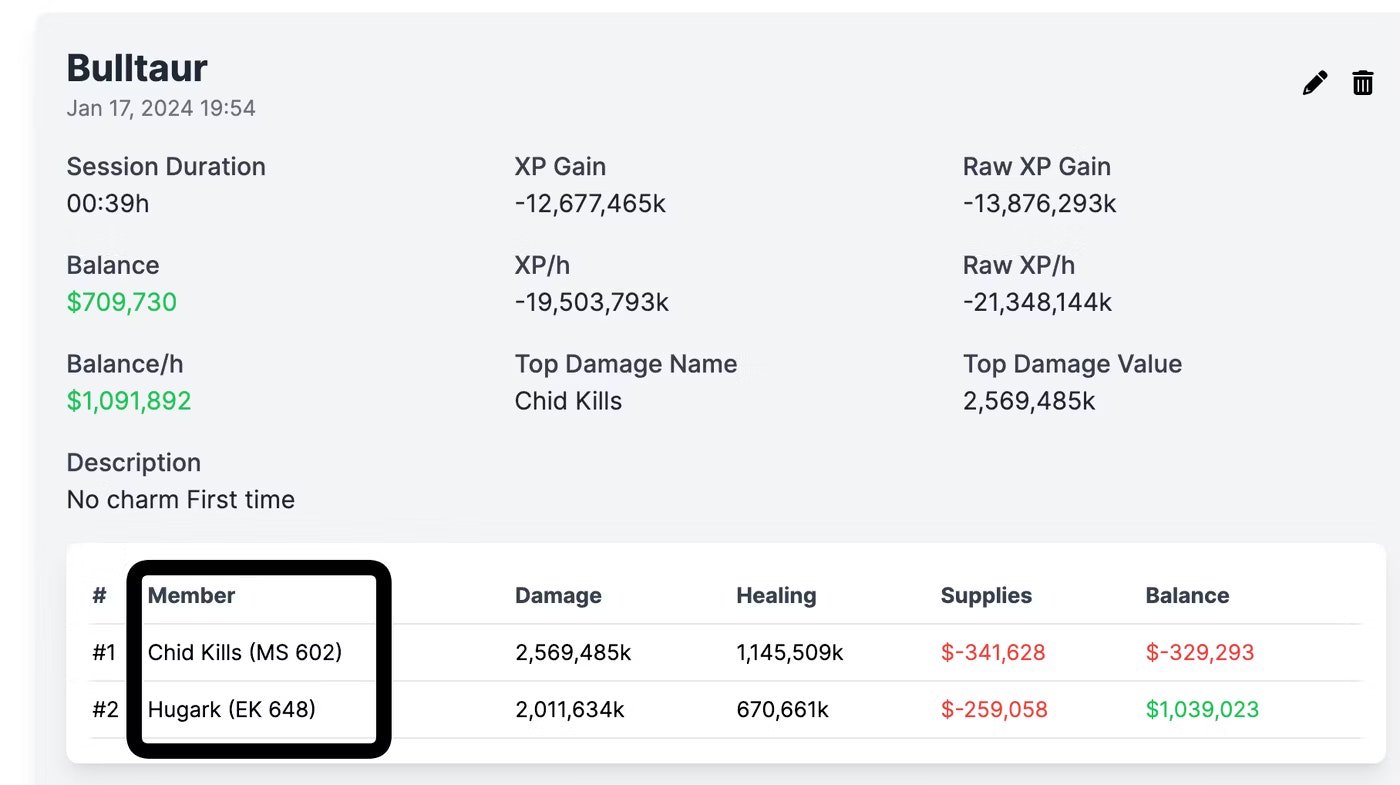Click Chid Kills' $-341,628 supplies cell

(993, 653)
